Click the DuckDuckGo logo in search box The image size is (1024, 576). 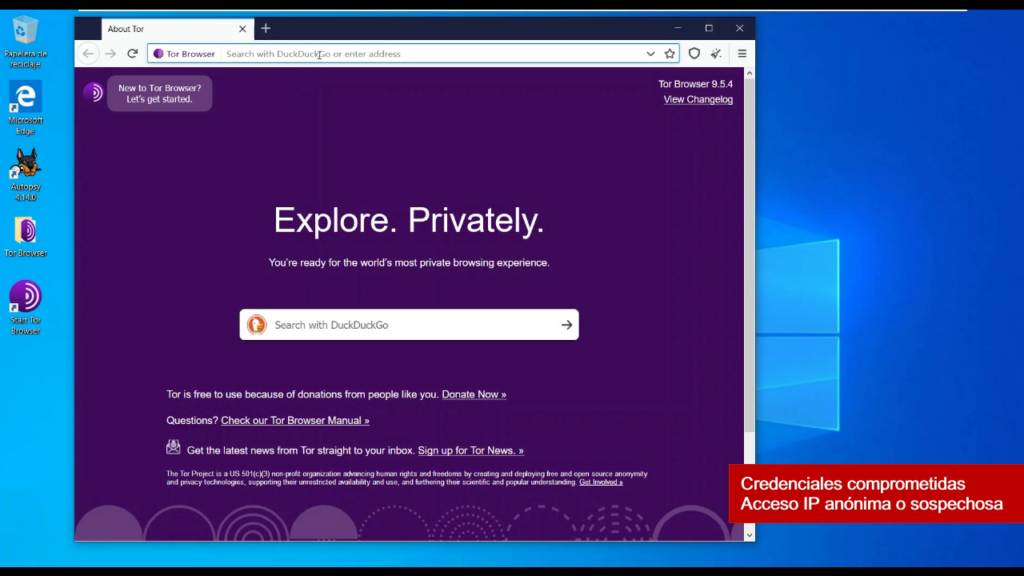pyautogui.click(x=257, y=325)
